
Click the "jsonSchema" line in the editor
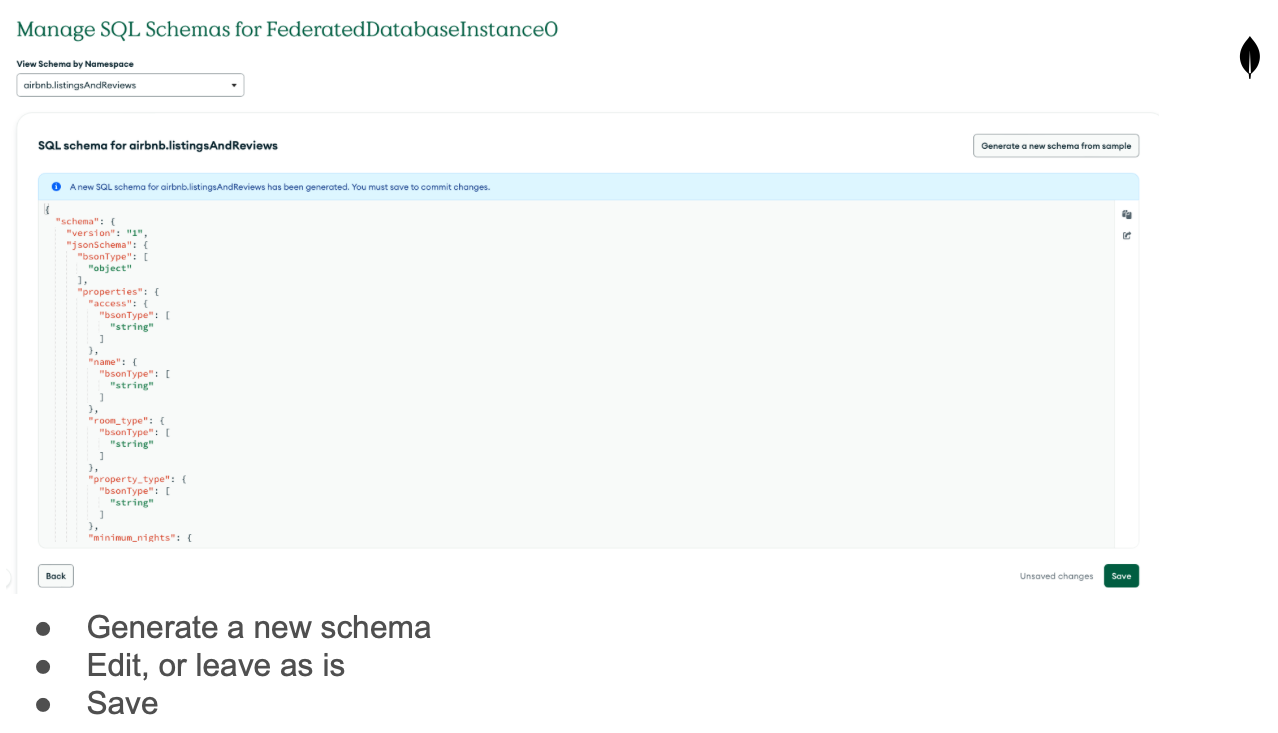[107, 245]
